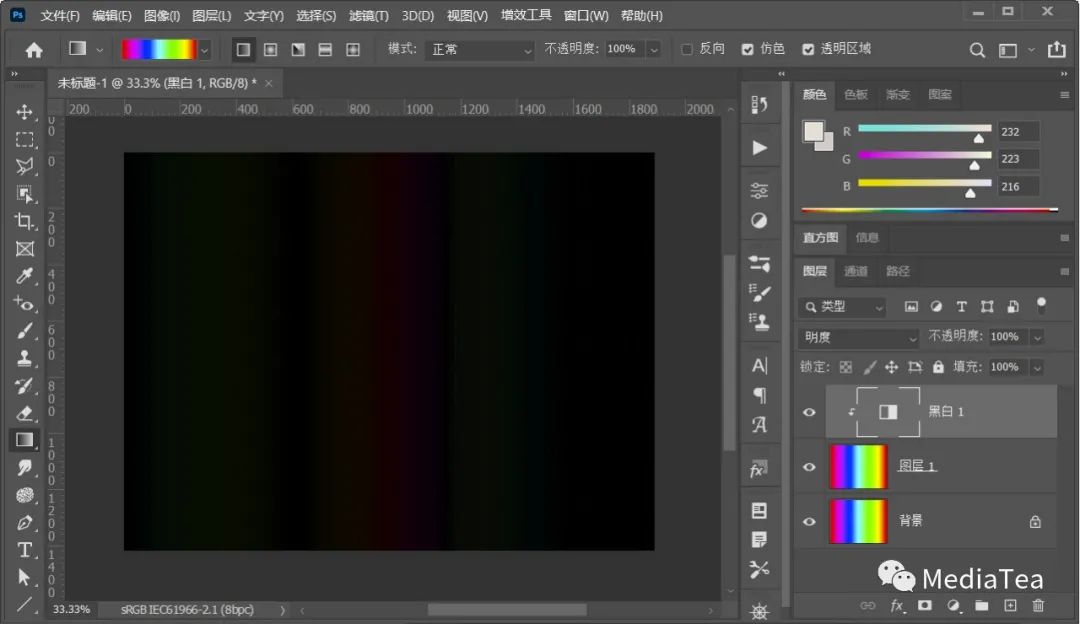Select the Horizontal Type tool

click(25, 550)
